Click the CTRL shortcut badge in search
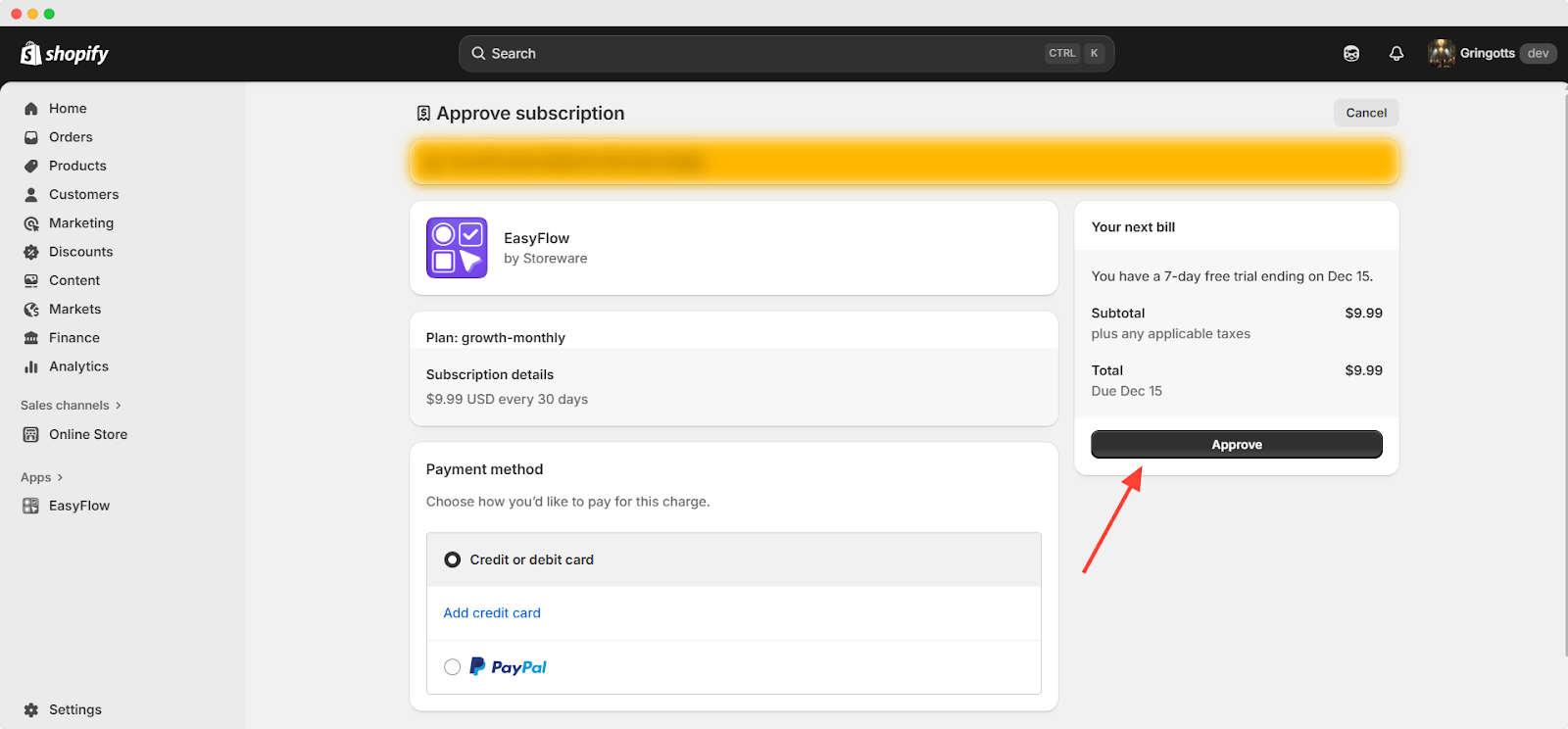 click(x=1061, y=54)
